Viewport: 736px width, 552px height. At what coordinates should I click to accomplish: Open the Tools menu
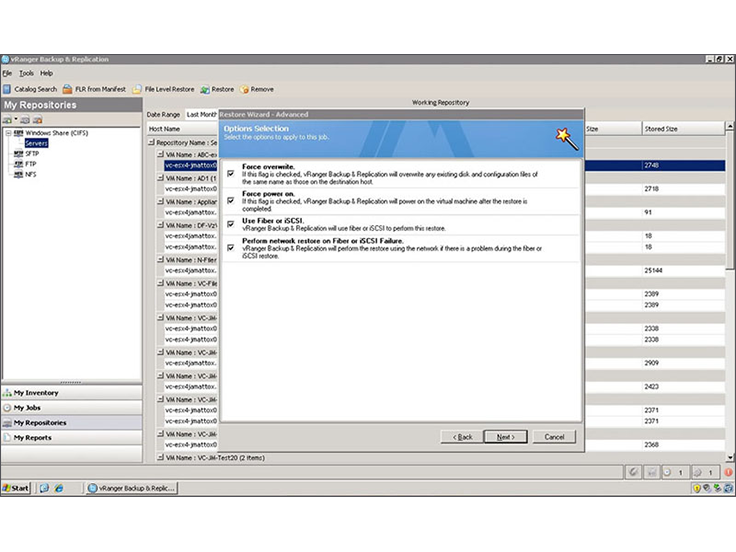26,73
